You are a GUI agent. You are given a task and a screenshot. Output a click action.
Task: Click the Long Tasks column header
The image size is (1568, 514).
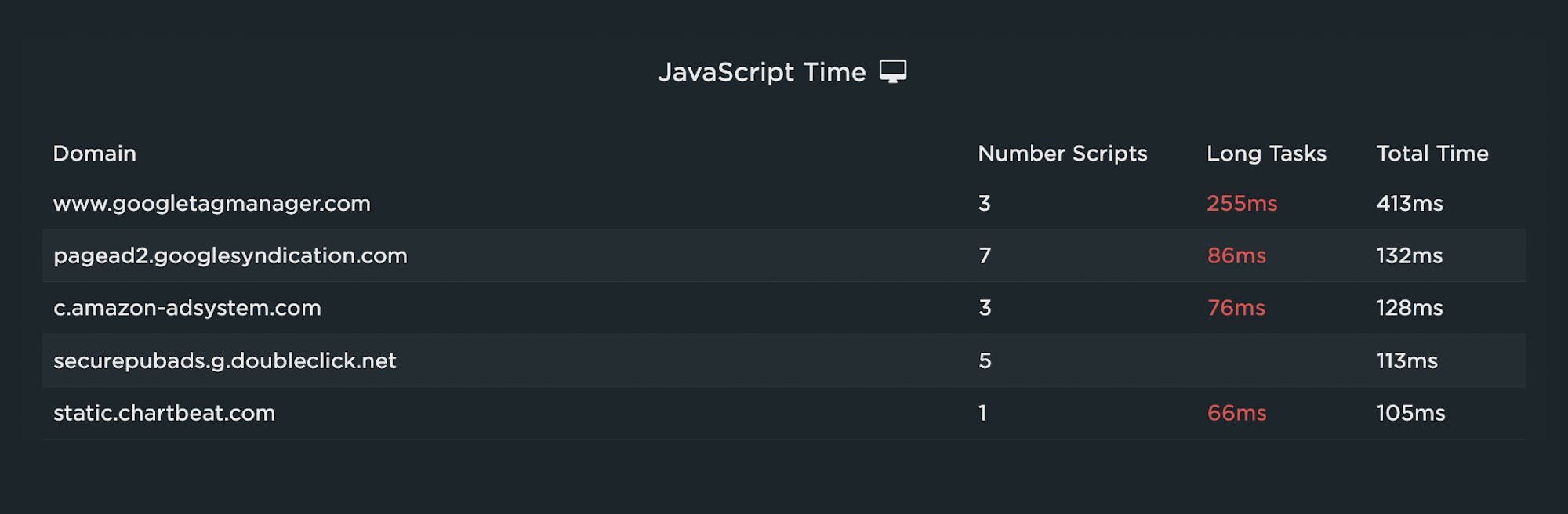coord(1266,154)
